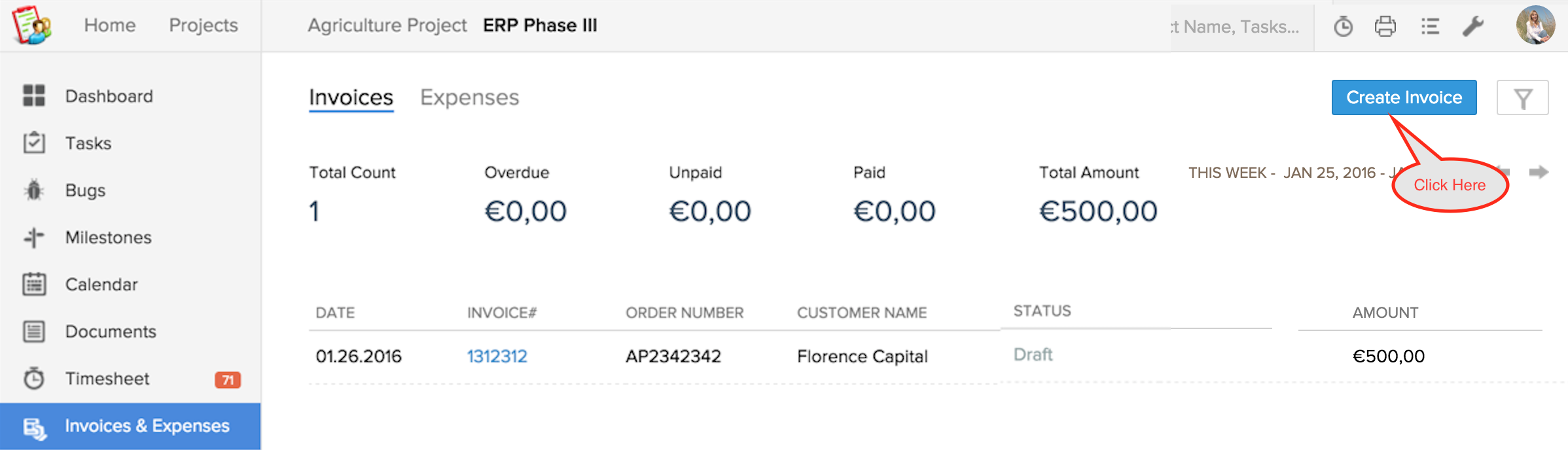Open invoice number 1312312 link
Image resolution: width=1568 pixels, height=450 pixels.
click(x=497, y=356)
